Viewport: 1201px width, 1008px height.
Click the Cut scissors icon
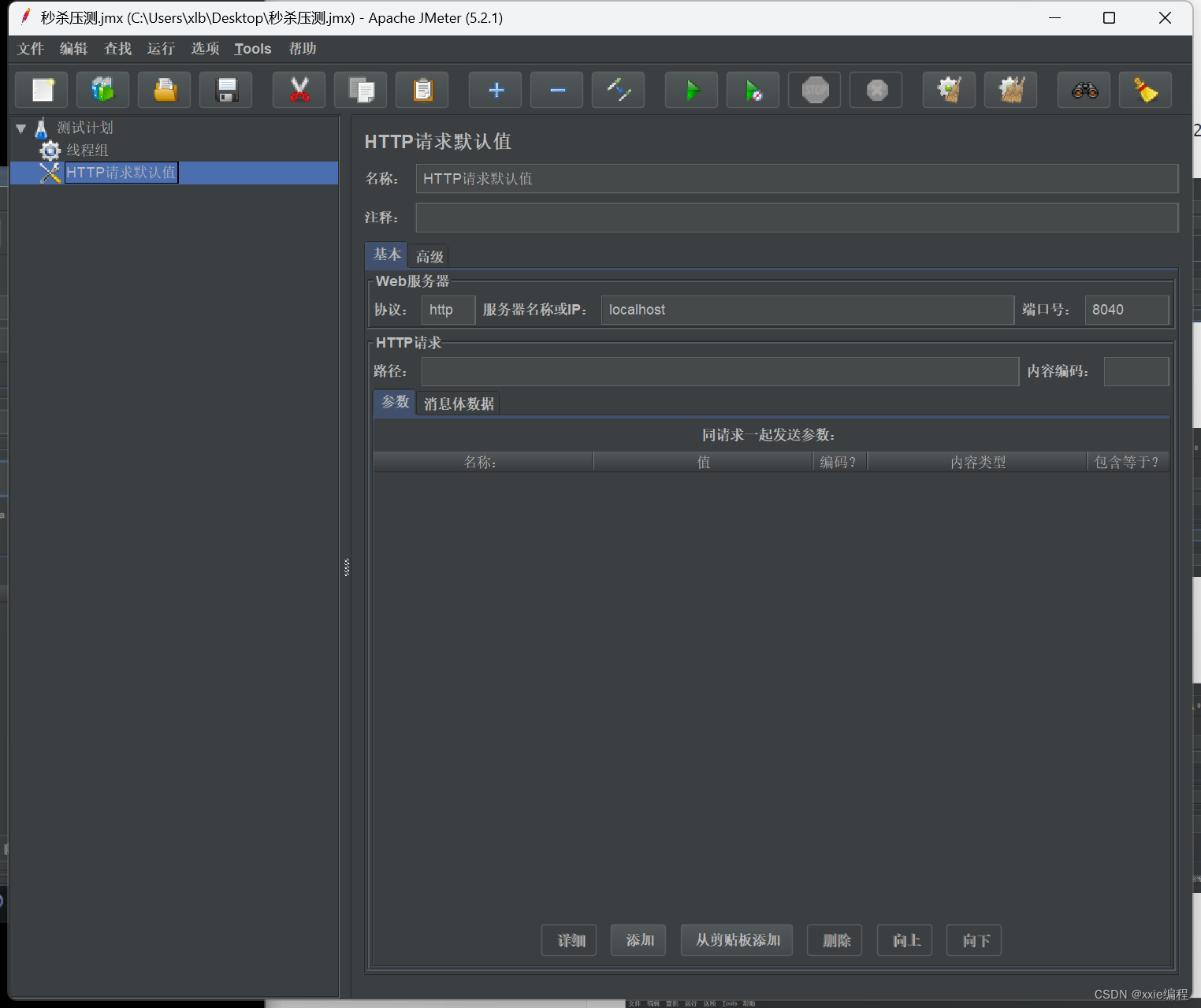point(299,90)
